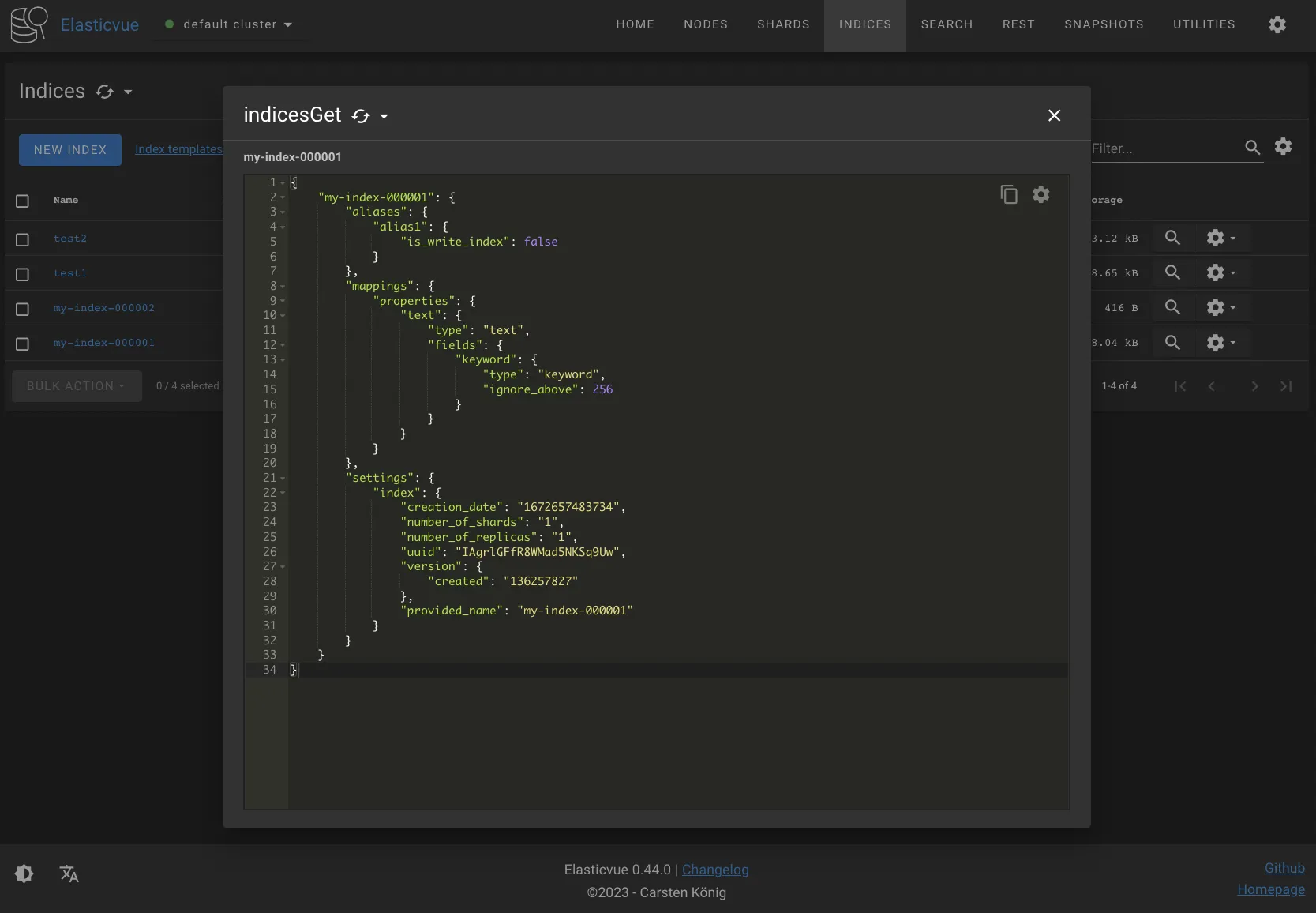Navigate to the Nodes tab
1316x913 pixels.
pos(706,24)
